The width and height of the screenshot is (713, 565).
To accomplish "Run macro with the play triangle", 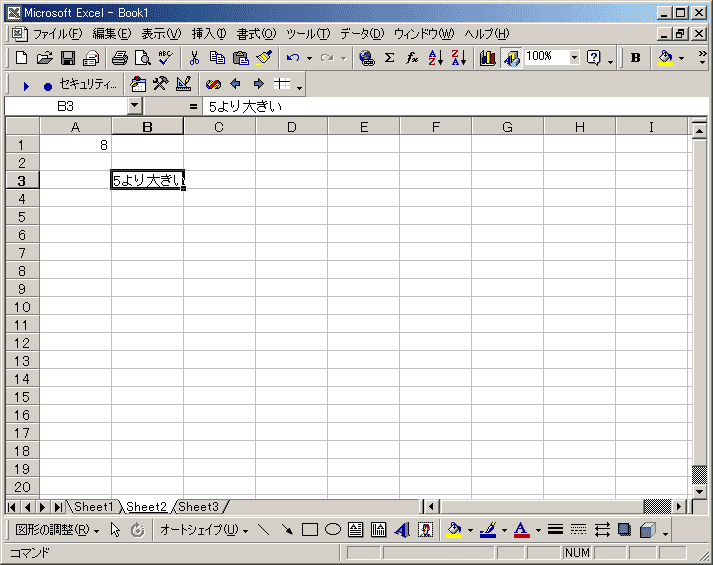I will coord(25,85).
